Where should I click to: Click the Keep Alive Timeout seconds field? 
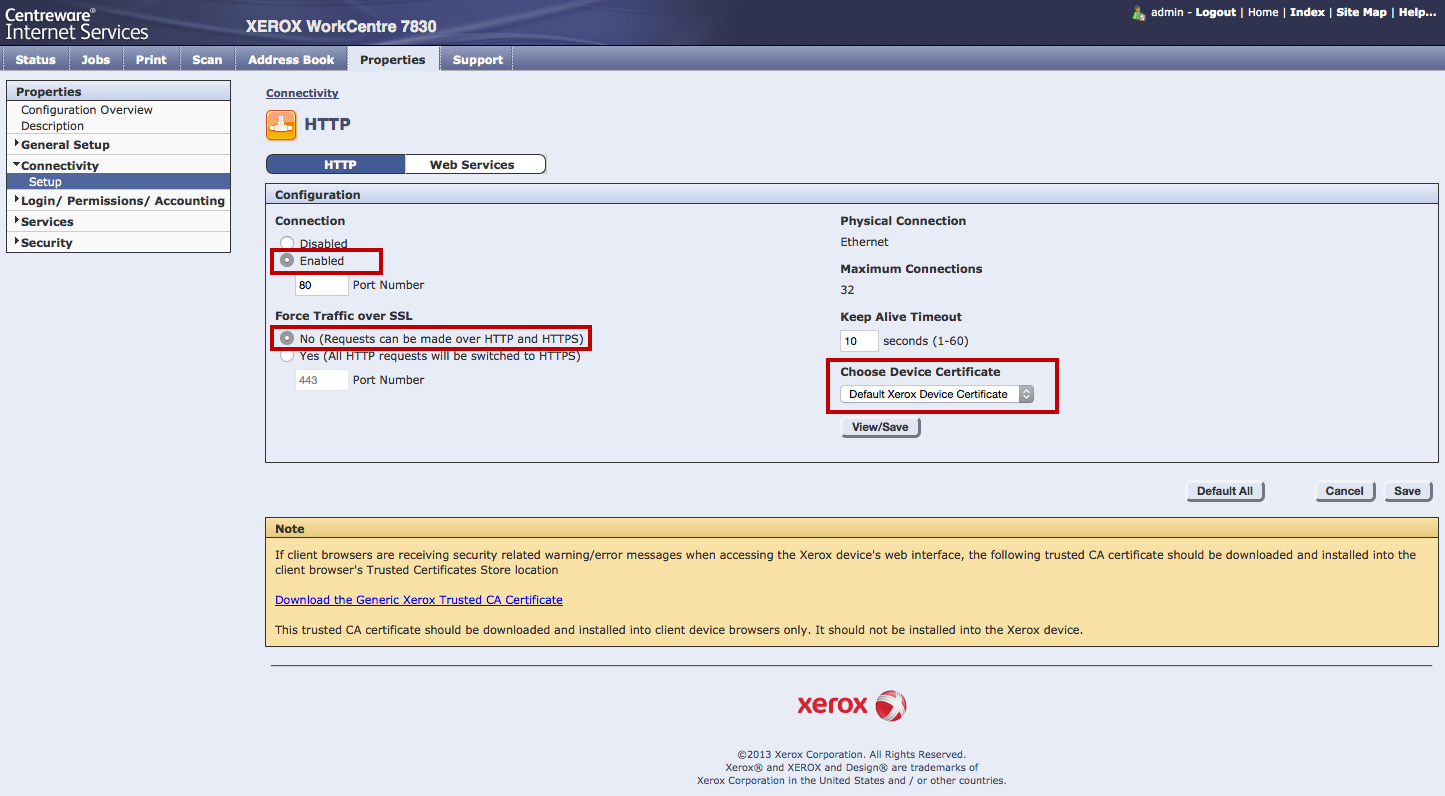(859, 341)
